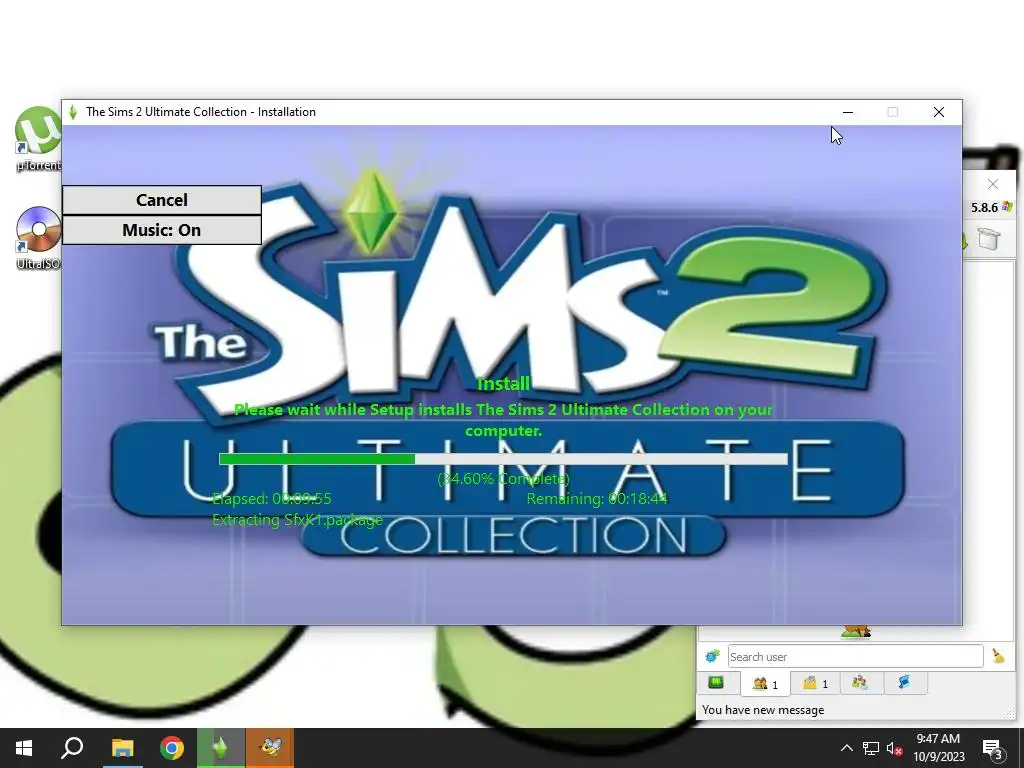
Task: Open File Explorer from taskbar
Action: [x=122, y=748]
